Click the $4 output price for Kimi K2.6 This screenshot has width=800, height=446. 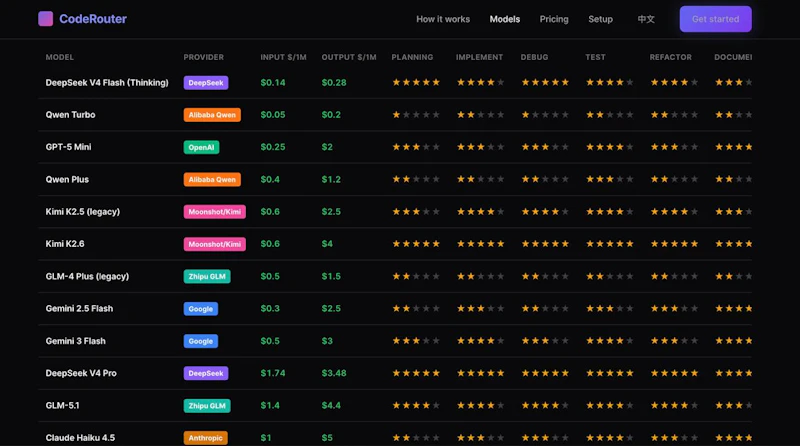327,244
